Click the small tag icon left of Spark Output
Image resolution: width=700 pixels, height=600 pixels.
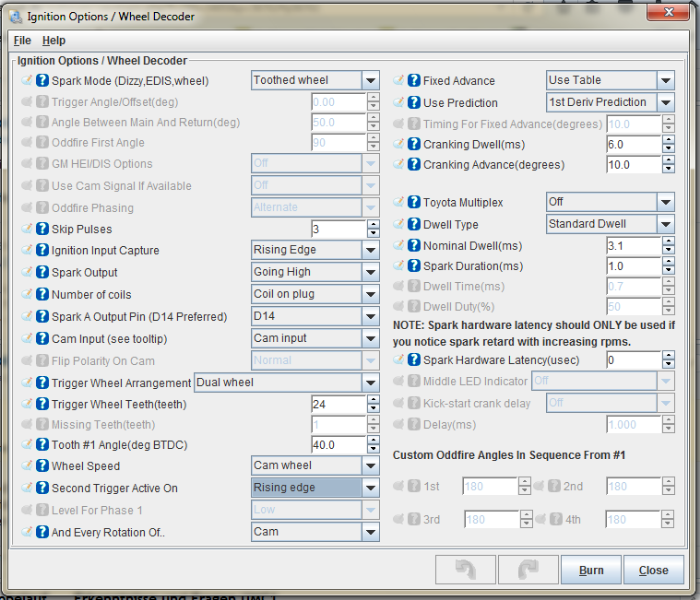(x=27, y=272)
